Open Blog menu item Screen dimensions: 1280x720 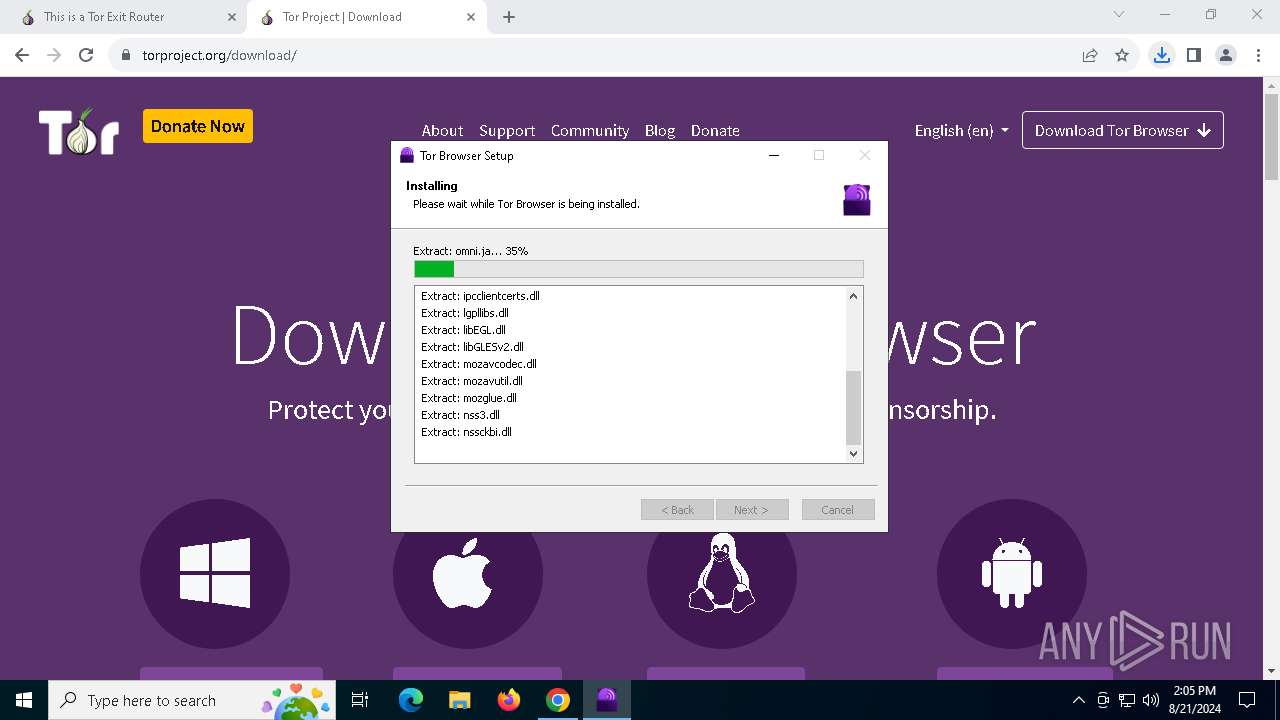660,130
